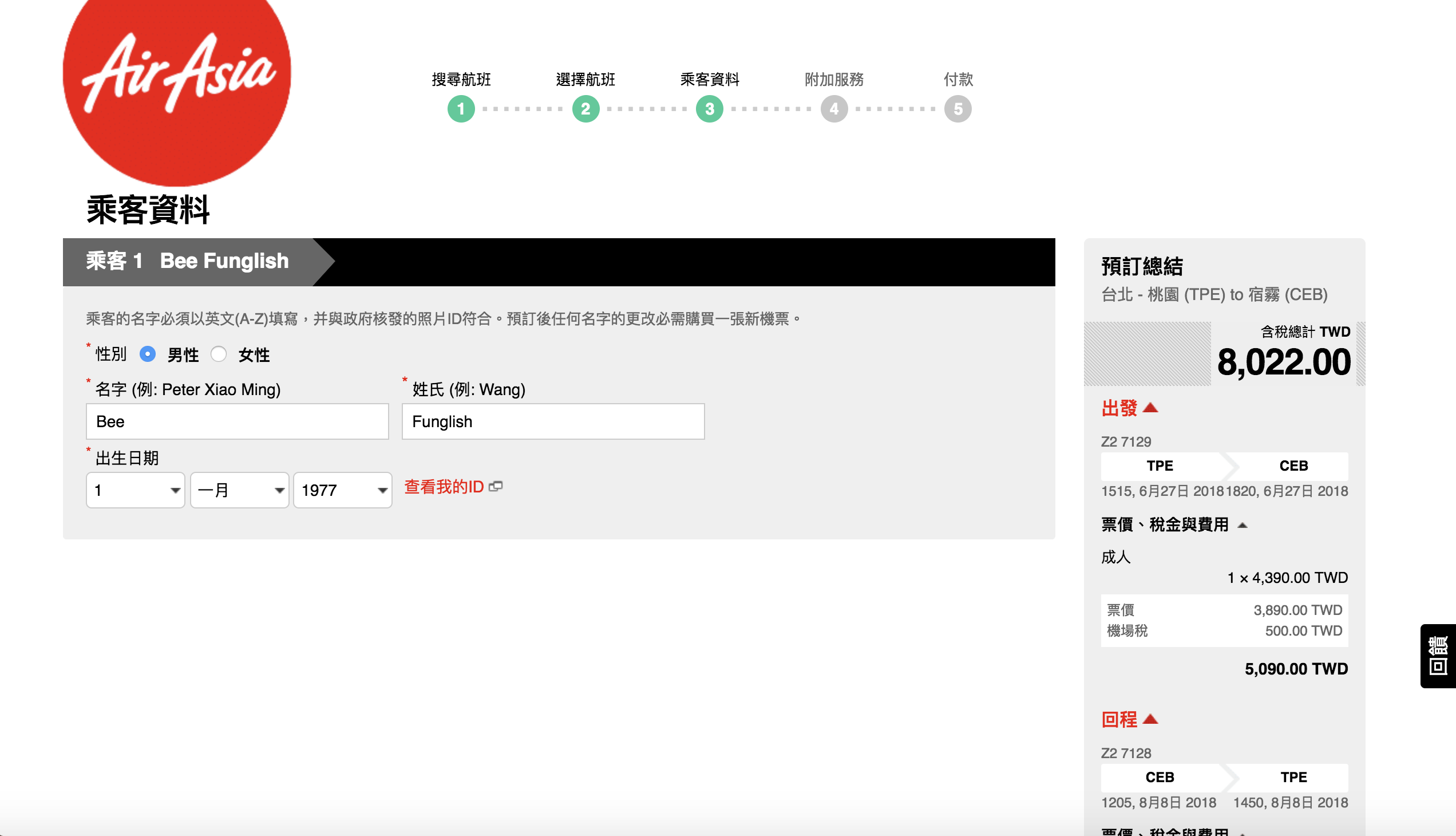Click return arrival time 1450, 8月8日 2018

pos(1290,802)
